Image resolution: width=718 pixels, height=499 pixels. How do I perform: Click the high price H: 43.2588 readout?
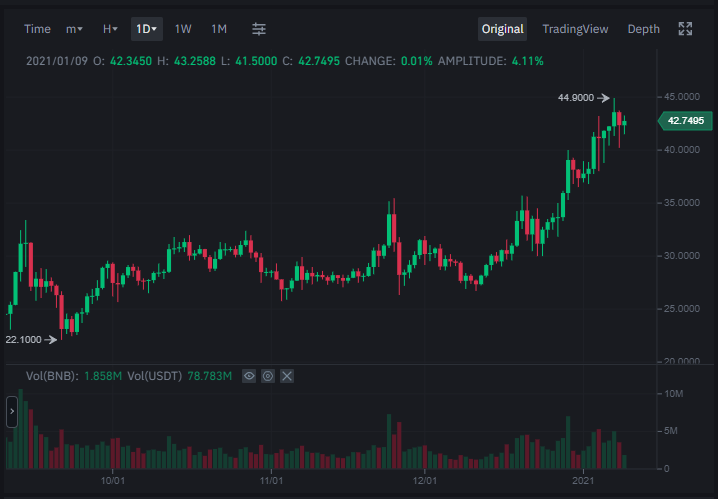186,61
